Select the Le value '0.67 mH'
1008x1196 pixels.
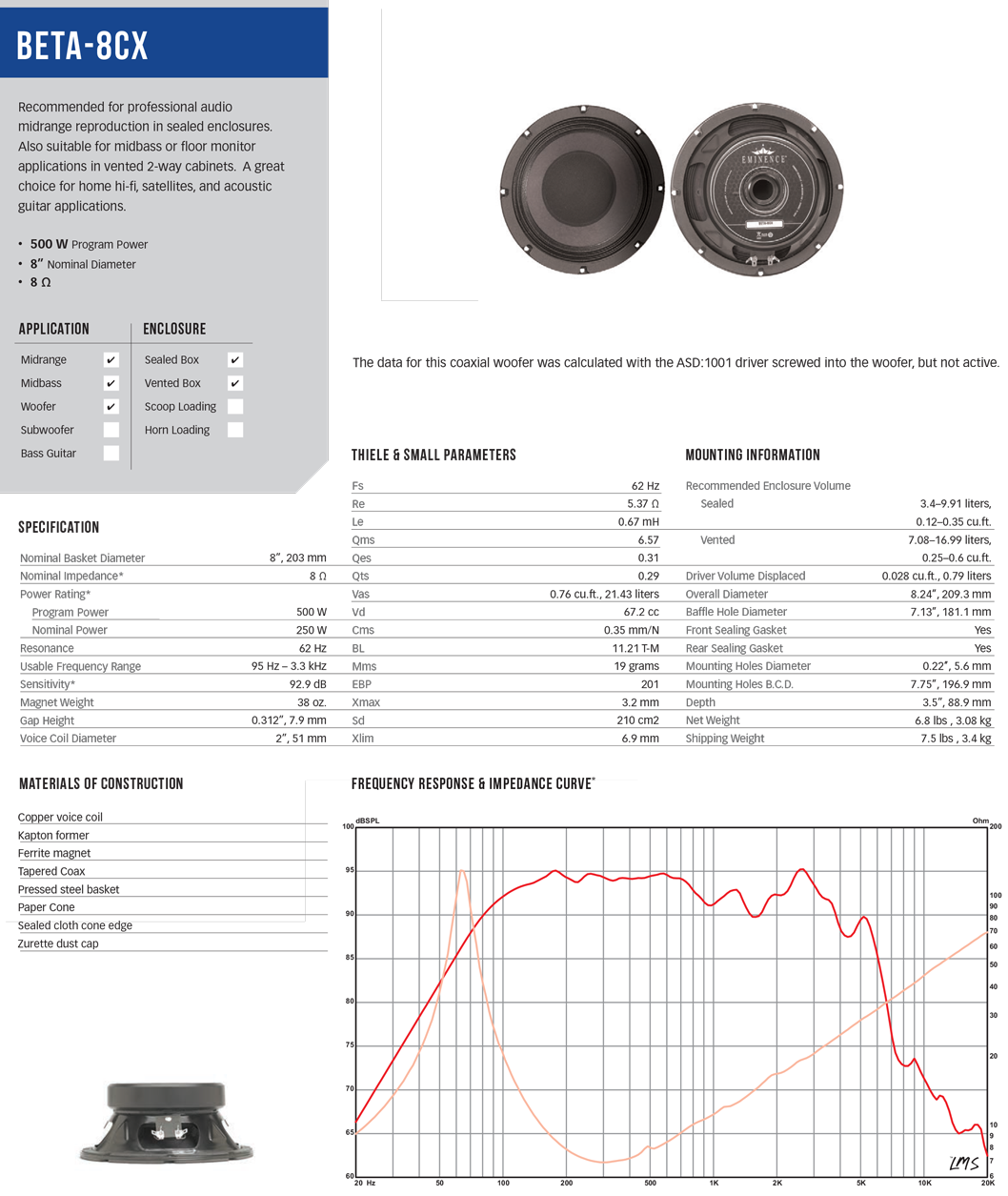tap(638, 522)
